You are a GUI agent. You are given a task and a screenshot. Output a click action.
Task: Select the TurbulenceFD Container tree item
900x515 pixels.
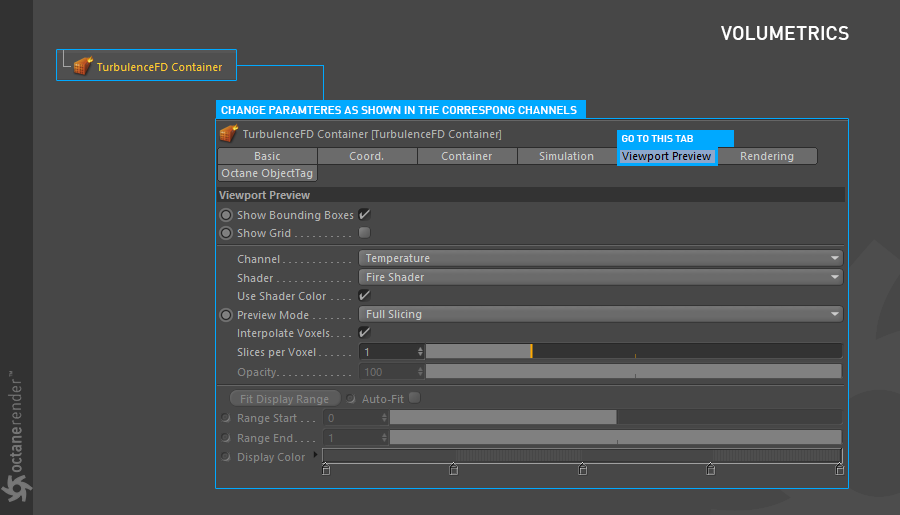point(146,65)
